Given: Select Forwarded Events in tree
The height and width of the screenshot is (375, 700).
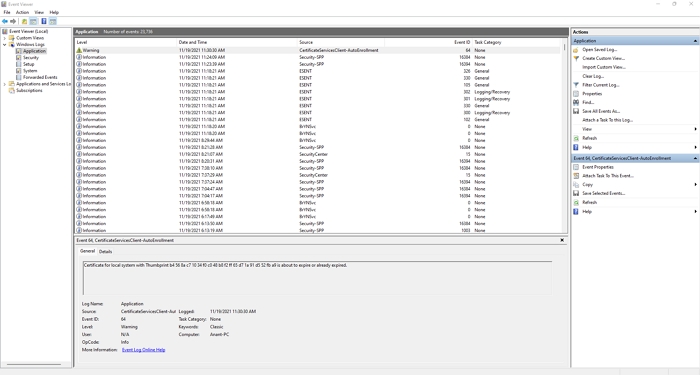Looking at the screenshot, I should (40, 77).
